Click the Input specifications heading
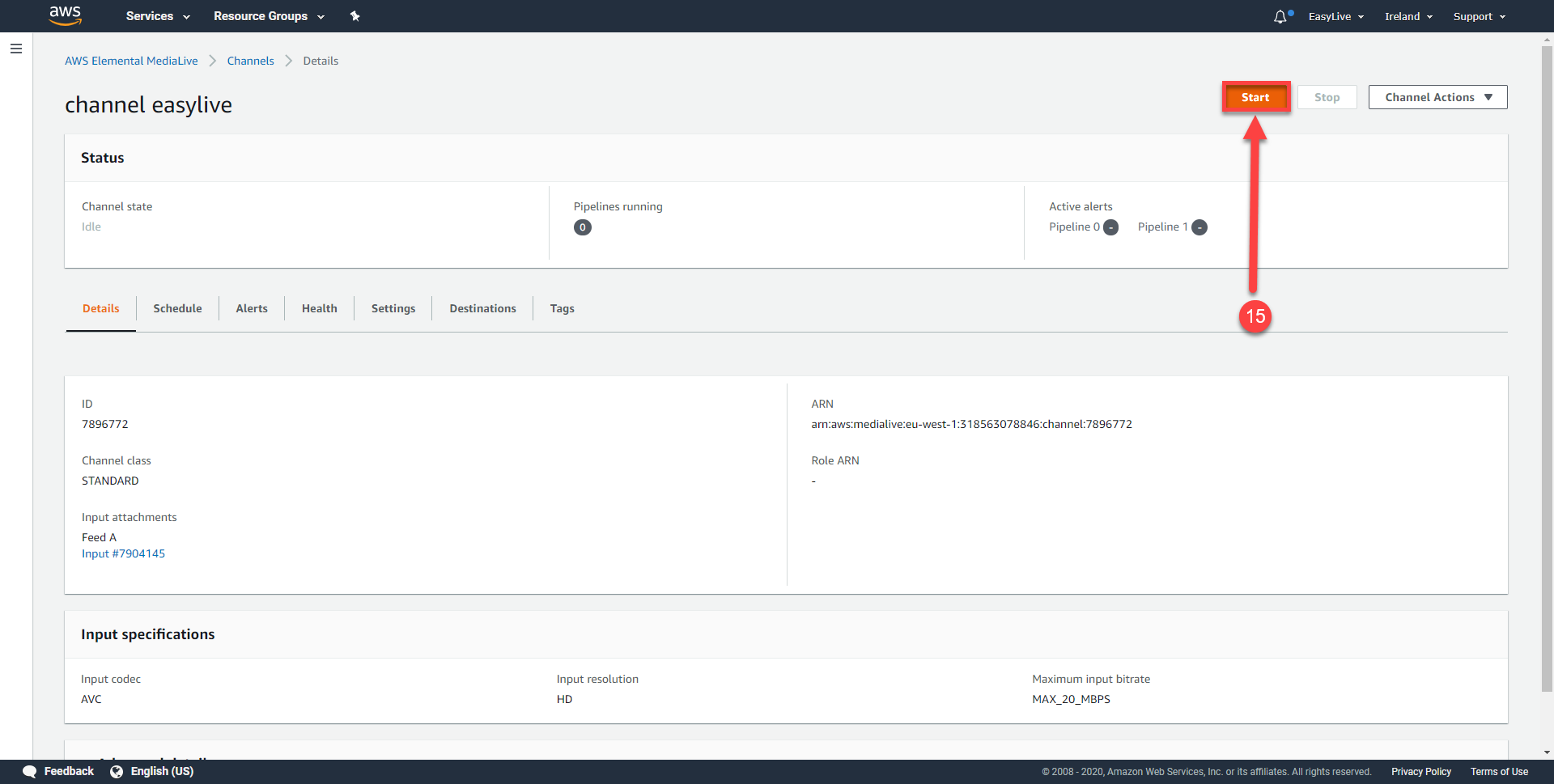 click(x=147, y=634)
